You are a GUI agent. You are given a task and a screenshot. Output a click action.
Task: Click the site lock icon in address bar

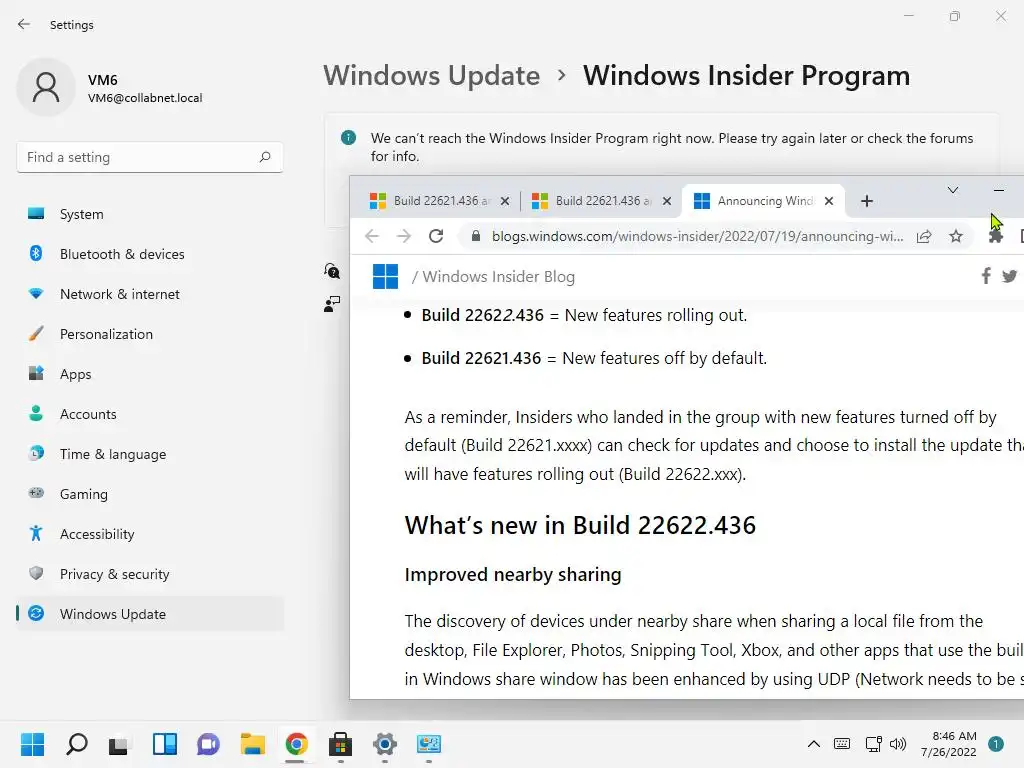click(x=476, y=236)
